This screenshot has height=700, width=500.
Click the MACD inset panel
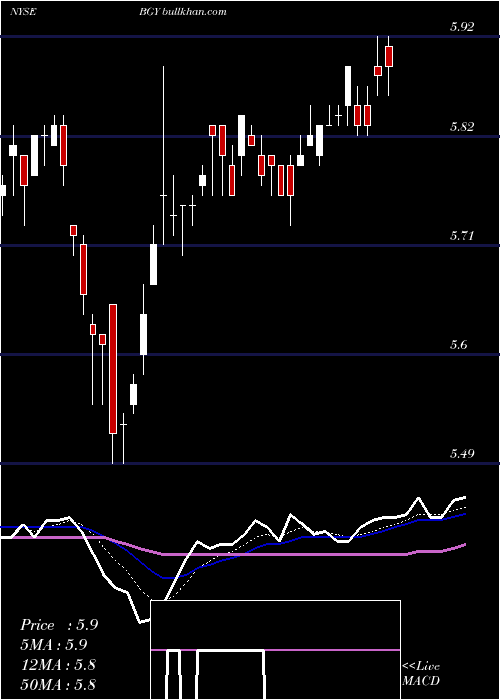275,650
